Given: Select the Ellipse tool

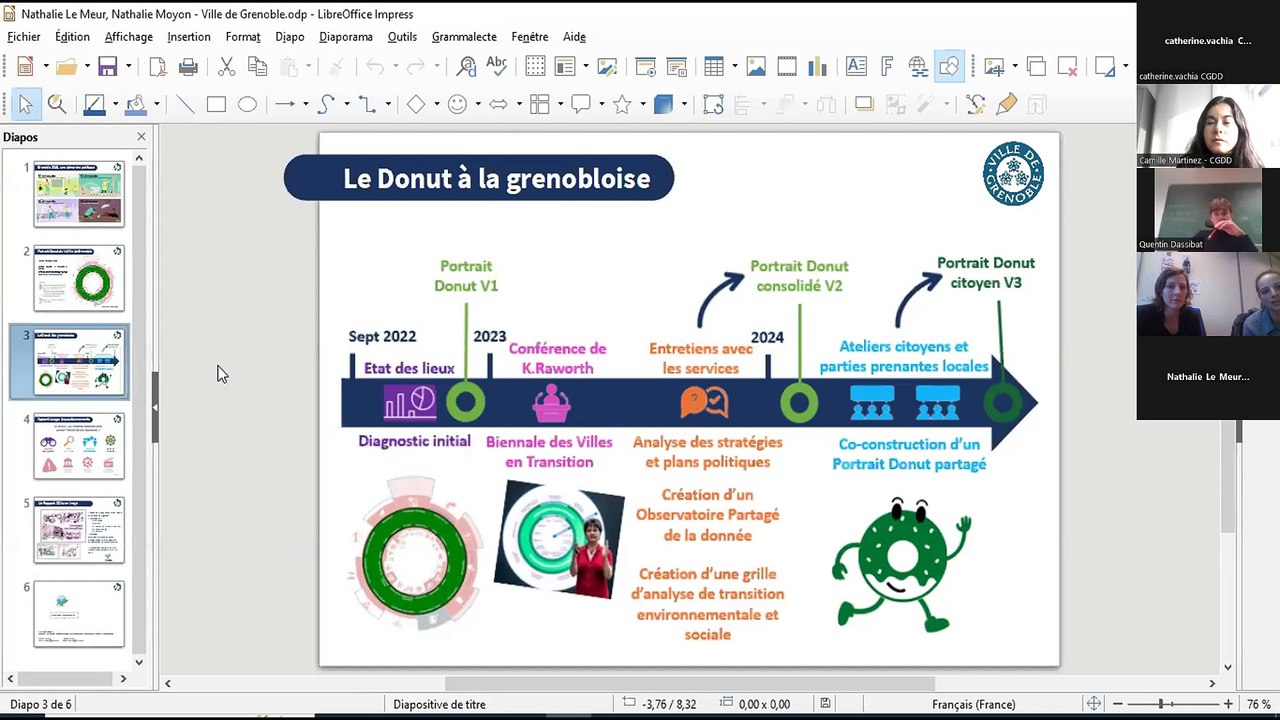Looking at the screenshot, I should point(247,104).
